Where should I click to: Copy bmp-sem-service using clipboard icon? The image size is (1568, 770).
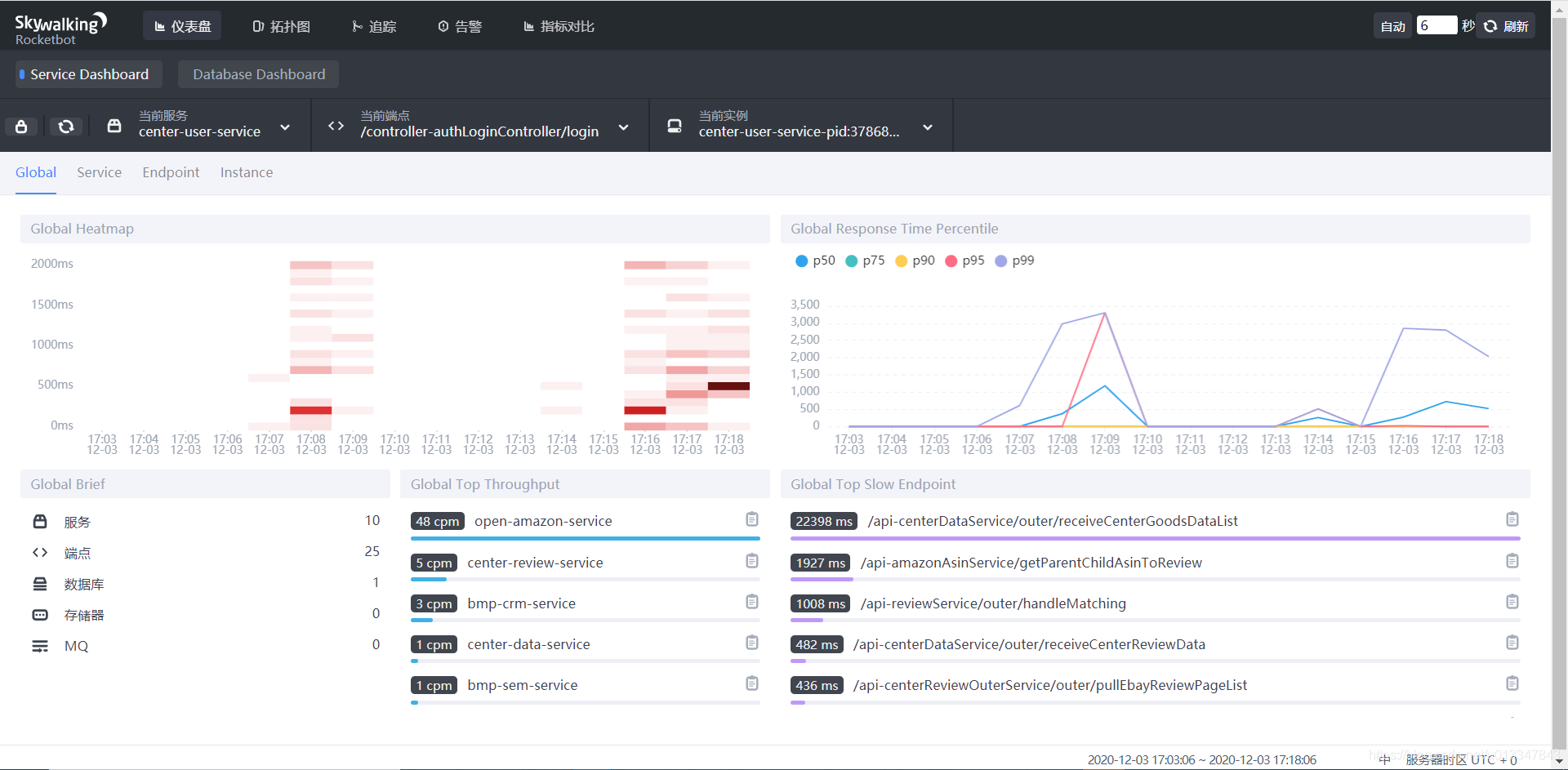click(752, 683)
